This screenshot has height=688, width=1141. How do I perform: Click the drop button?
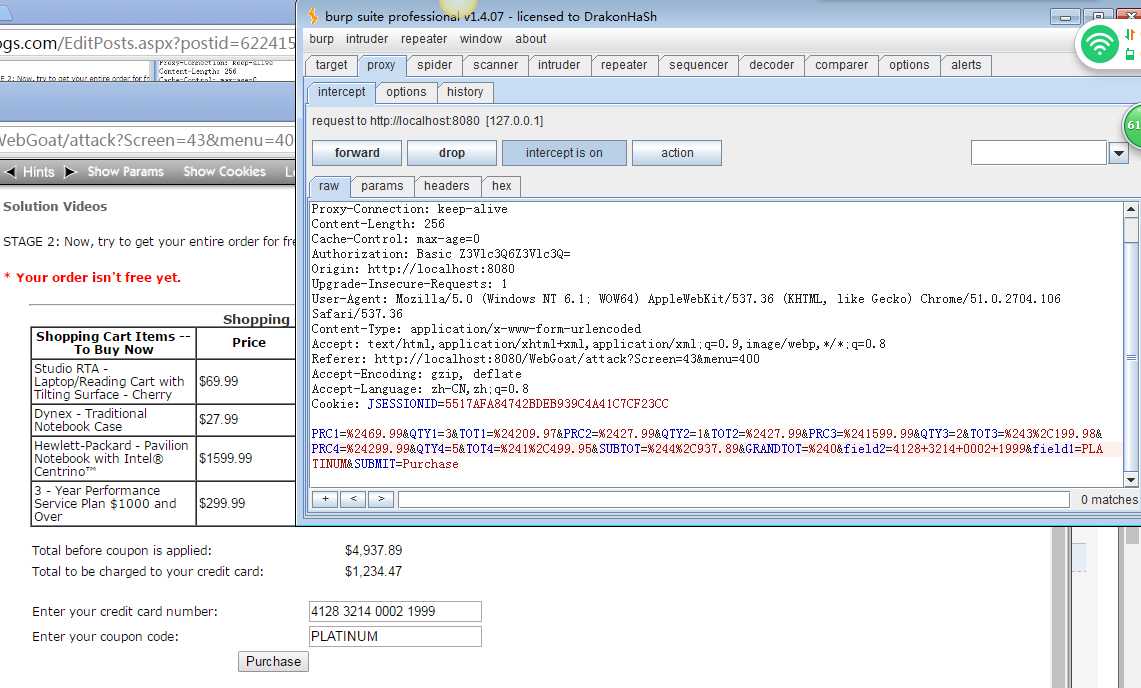click(451, 153)
